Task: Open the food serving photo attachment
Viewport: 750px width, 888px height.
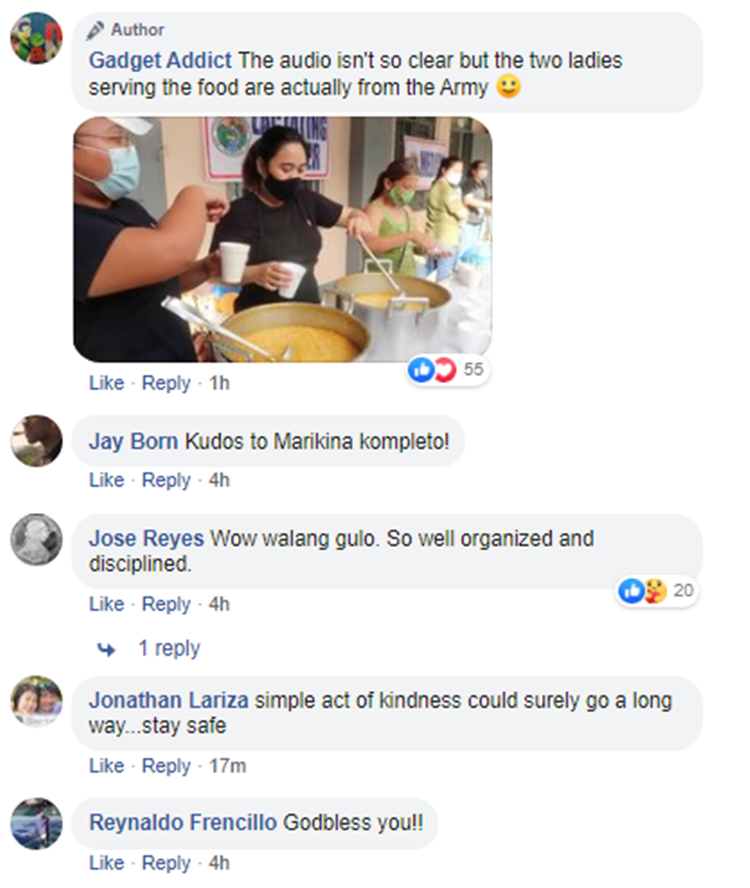Action: (283, 239)
